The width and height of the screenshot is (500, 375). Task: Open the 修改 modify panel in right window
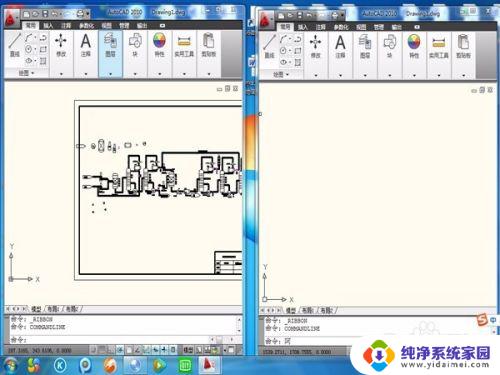point(316,46)
